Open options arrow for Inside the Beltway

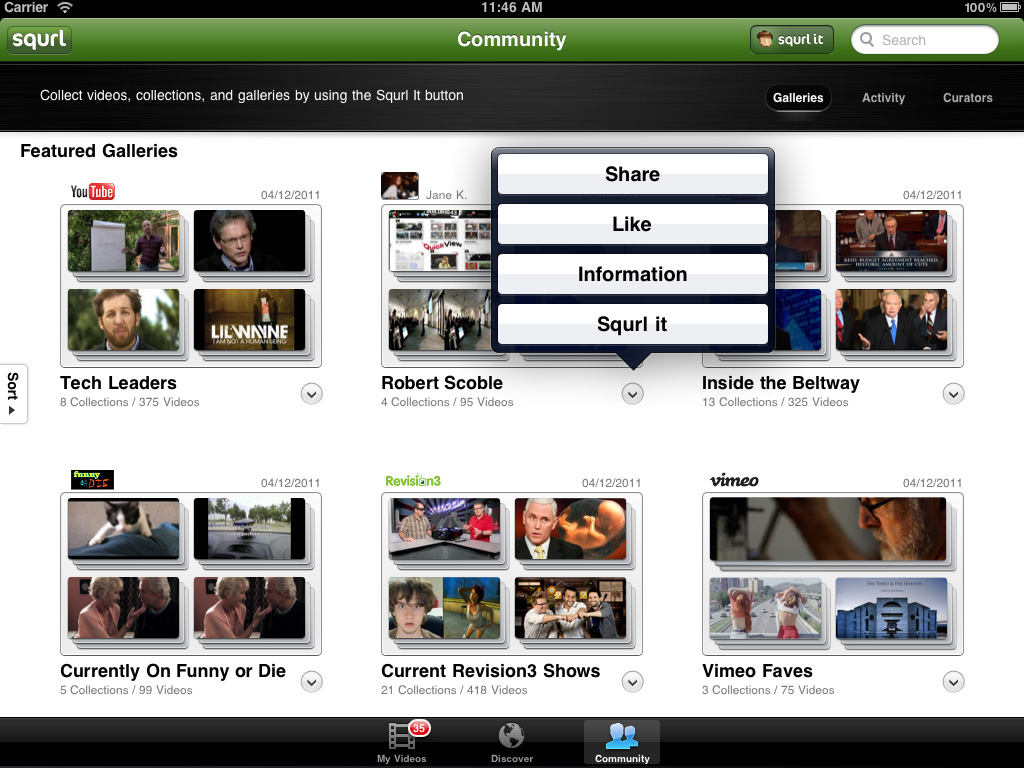(x=953, y=394)
